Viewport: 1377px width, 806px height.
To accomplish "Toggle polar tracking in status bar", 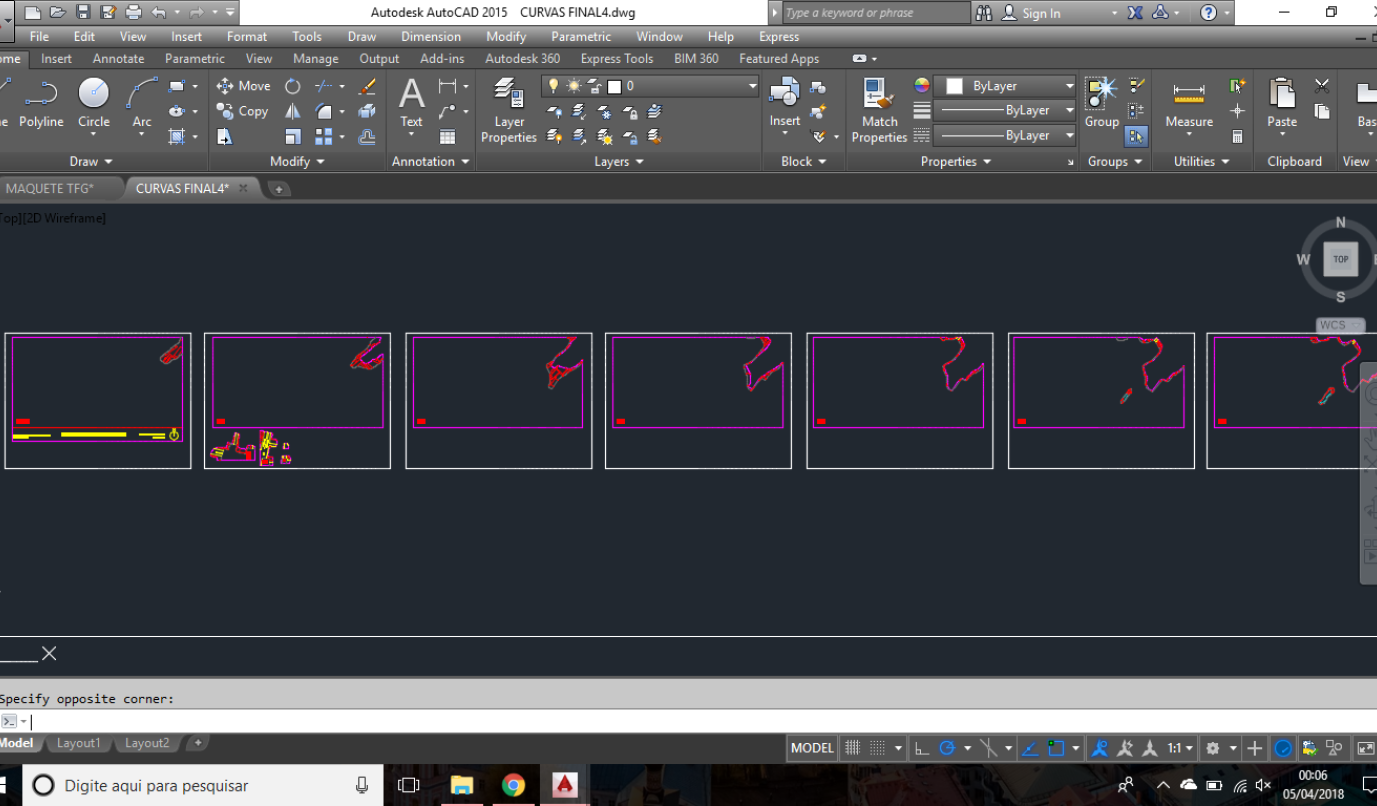I will pos(947,747).
